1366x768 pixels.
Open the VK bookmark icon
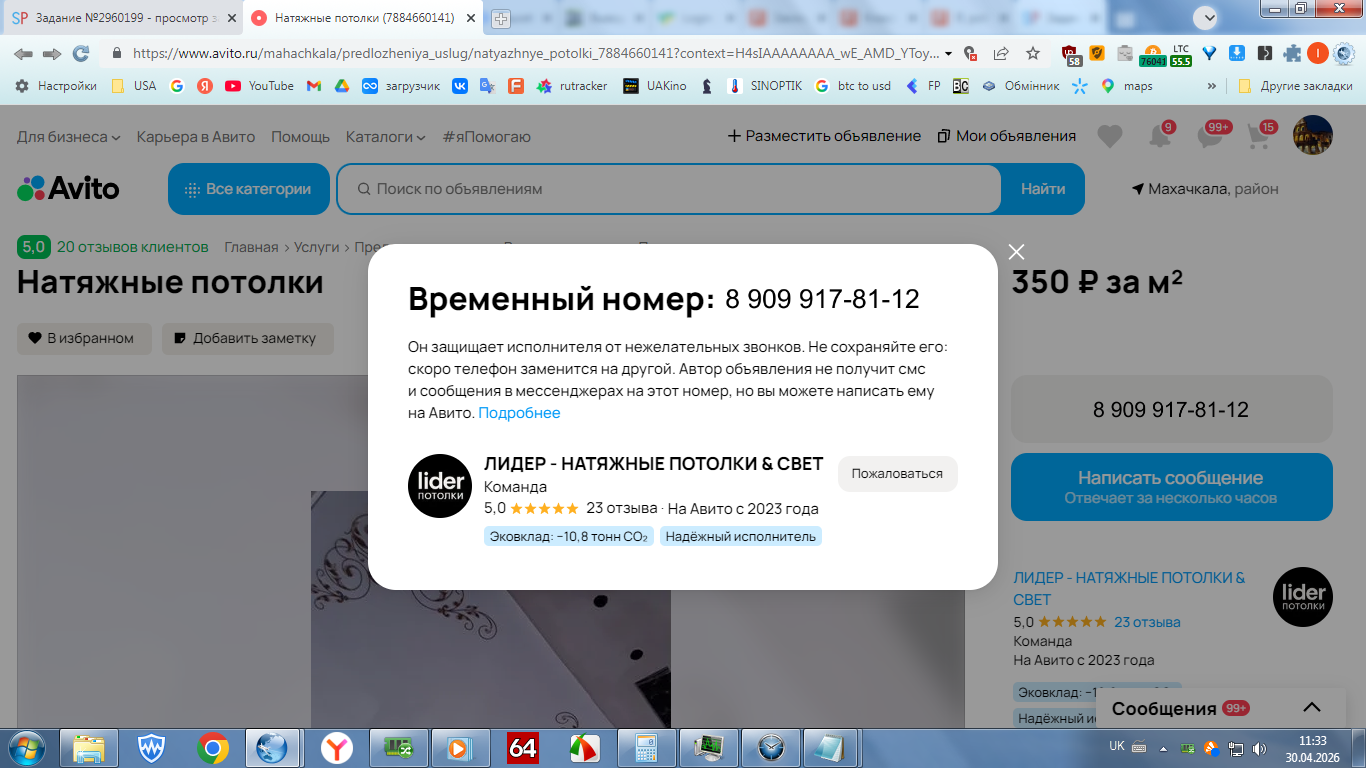tap(460, 86)
